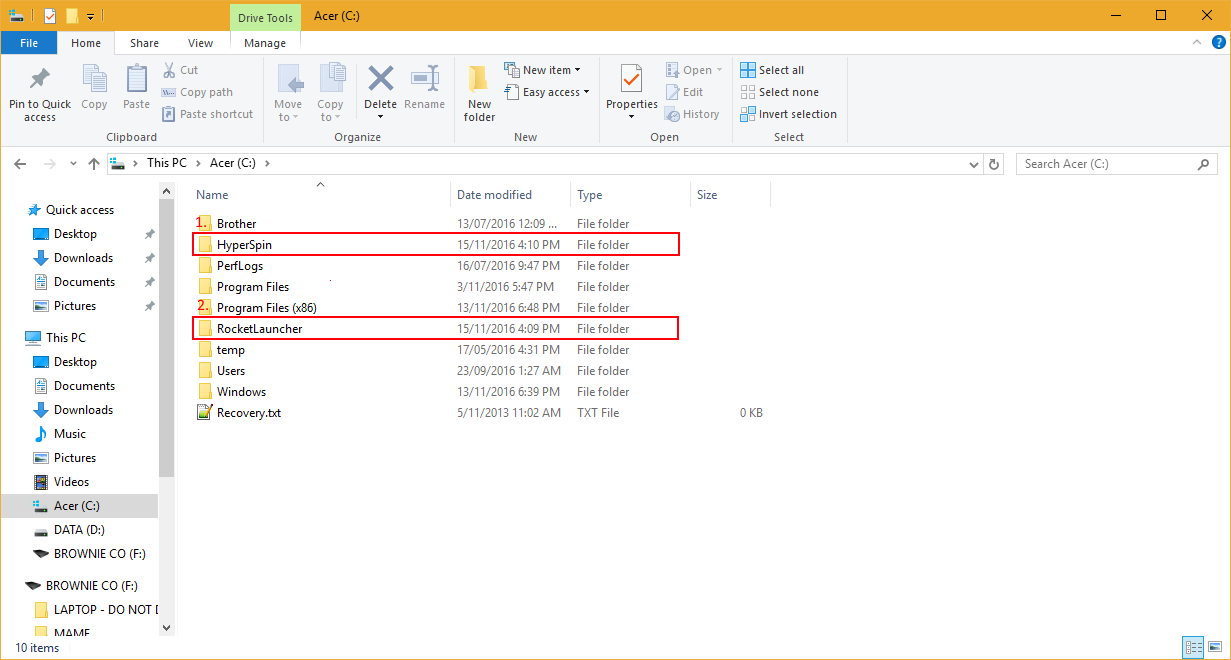The image size is (1231, 660).
Task: Click Select all in ribbon
Action: point(772,70)
